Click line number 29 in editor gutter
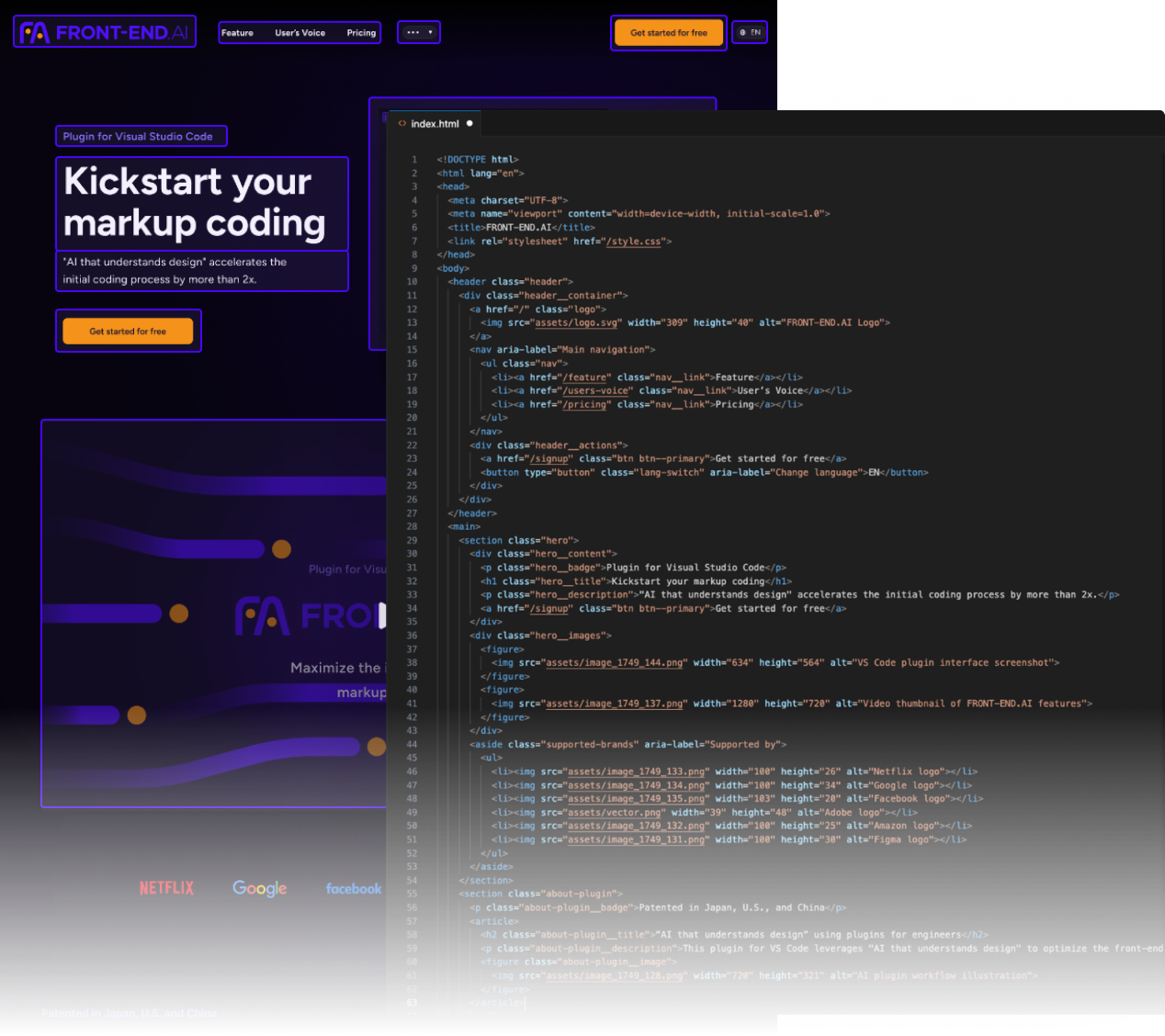 [412, 540]
